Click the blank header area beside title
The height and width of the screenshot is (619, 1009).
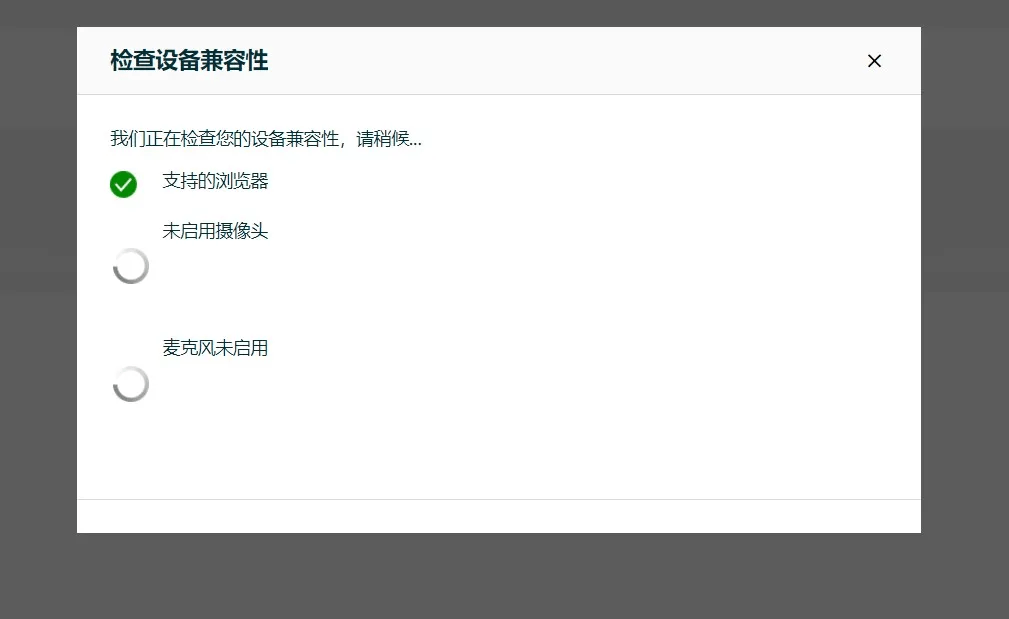click(x=560, y=61)
